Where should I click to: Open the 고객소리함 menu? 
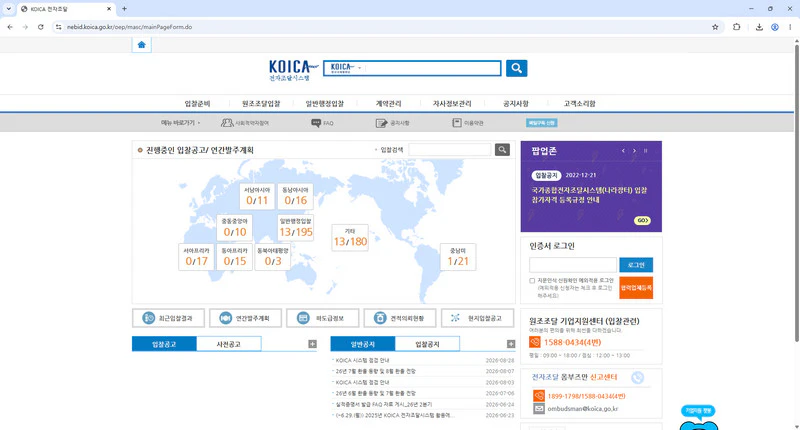pyautogui.click(x=579, y=104)
